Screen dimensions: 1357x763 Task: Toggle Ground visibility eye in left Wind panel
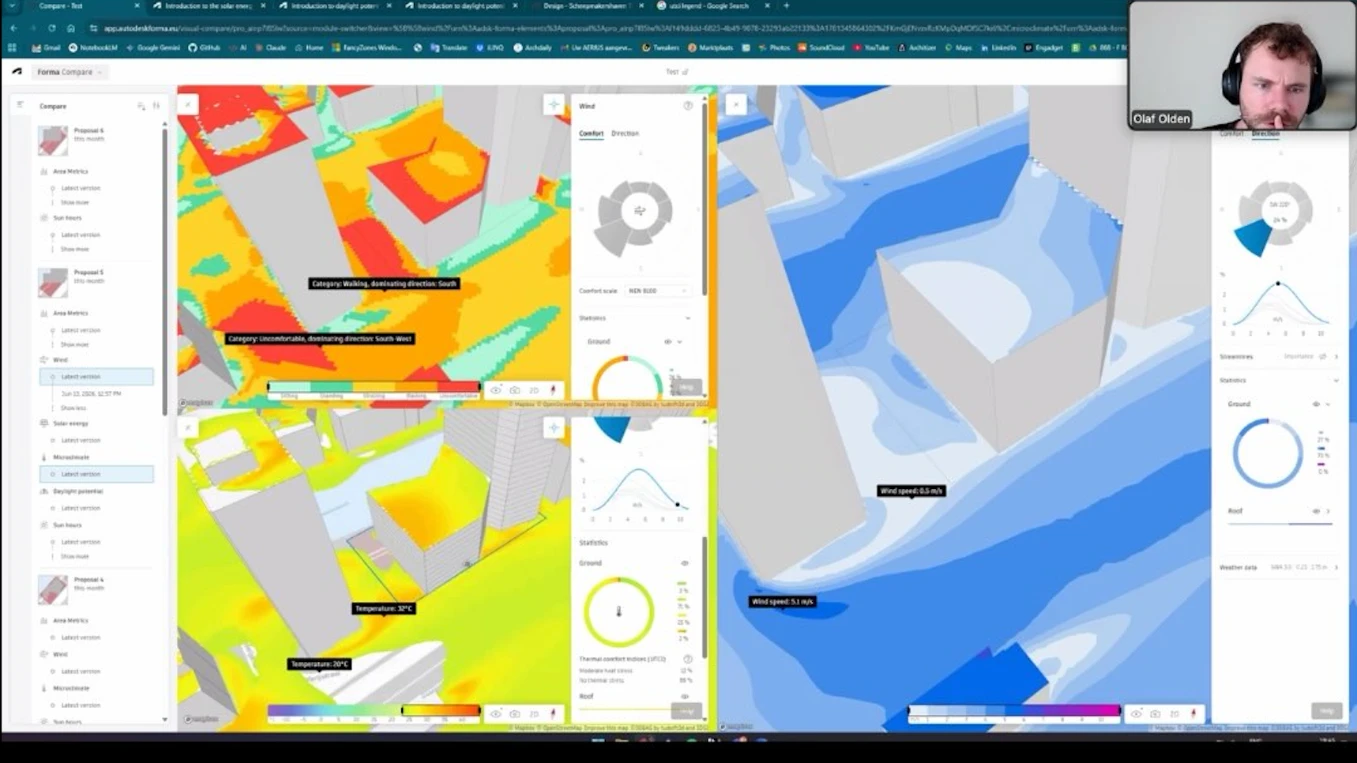(668, 342)
